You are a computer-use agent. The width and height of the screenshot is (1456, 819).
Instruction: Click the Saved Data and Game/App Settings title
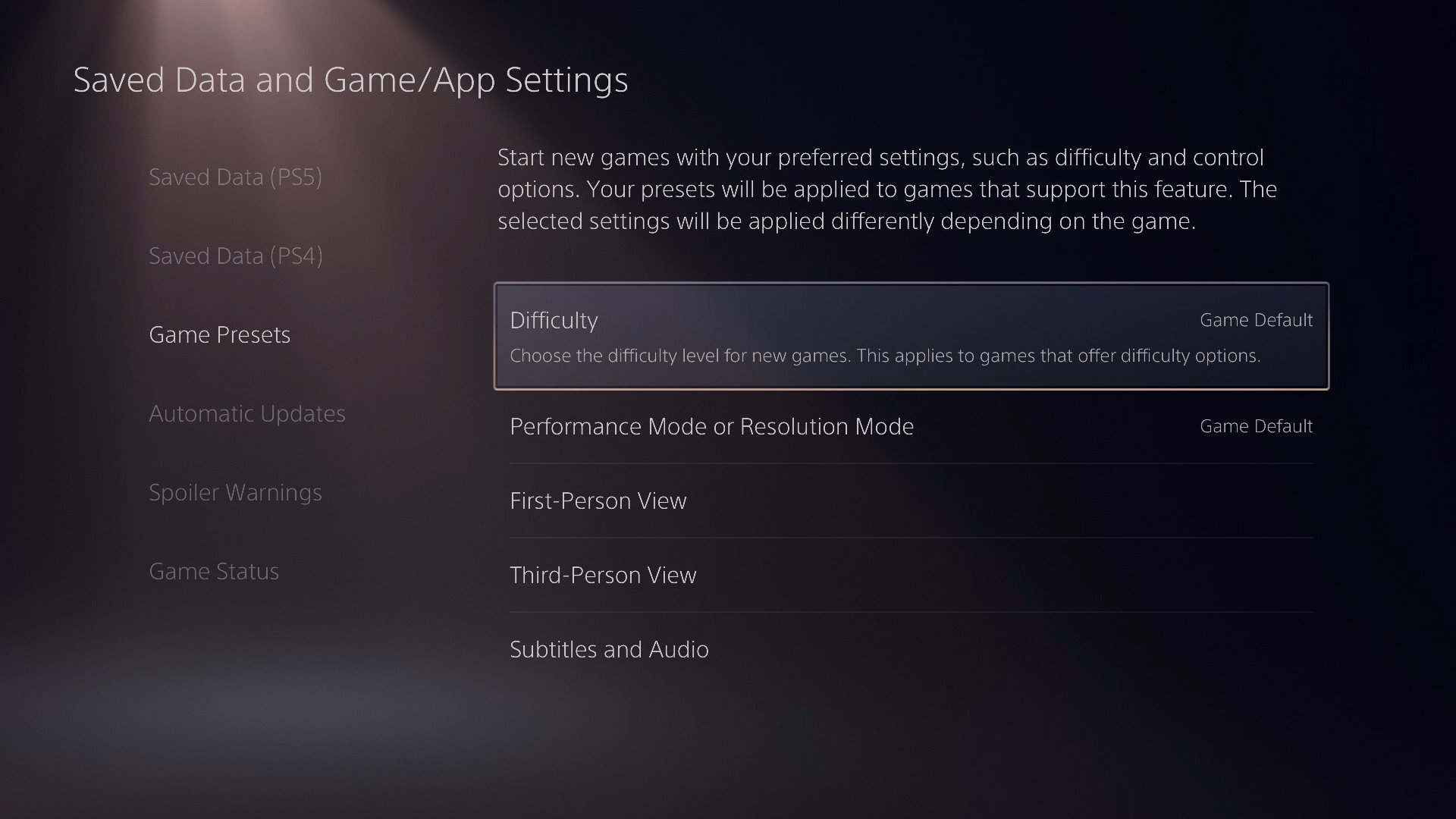coord(350,80)
